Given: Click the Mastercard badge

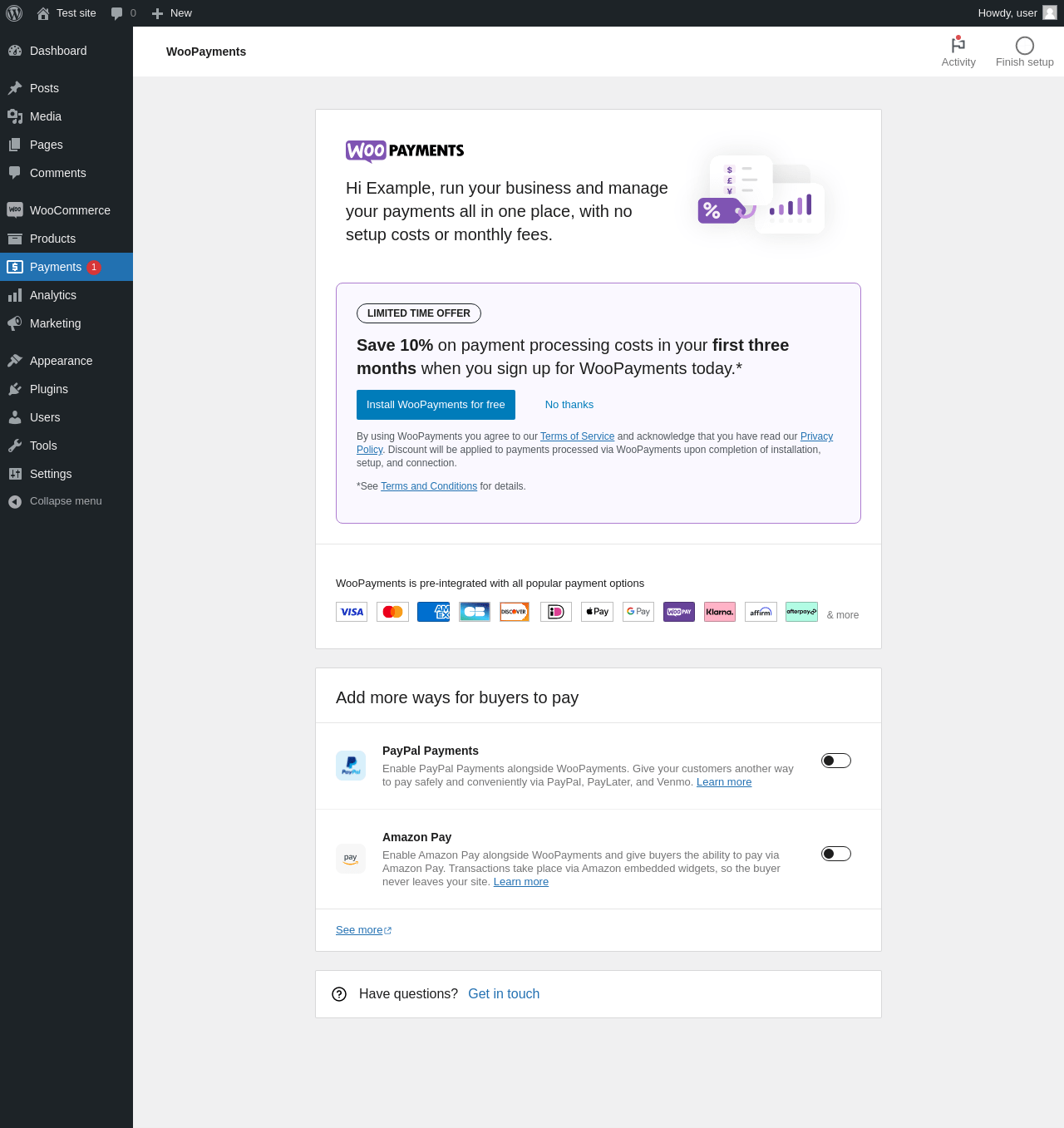Looking at the screenshot, I should (392, 612).
